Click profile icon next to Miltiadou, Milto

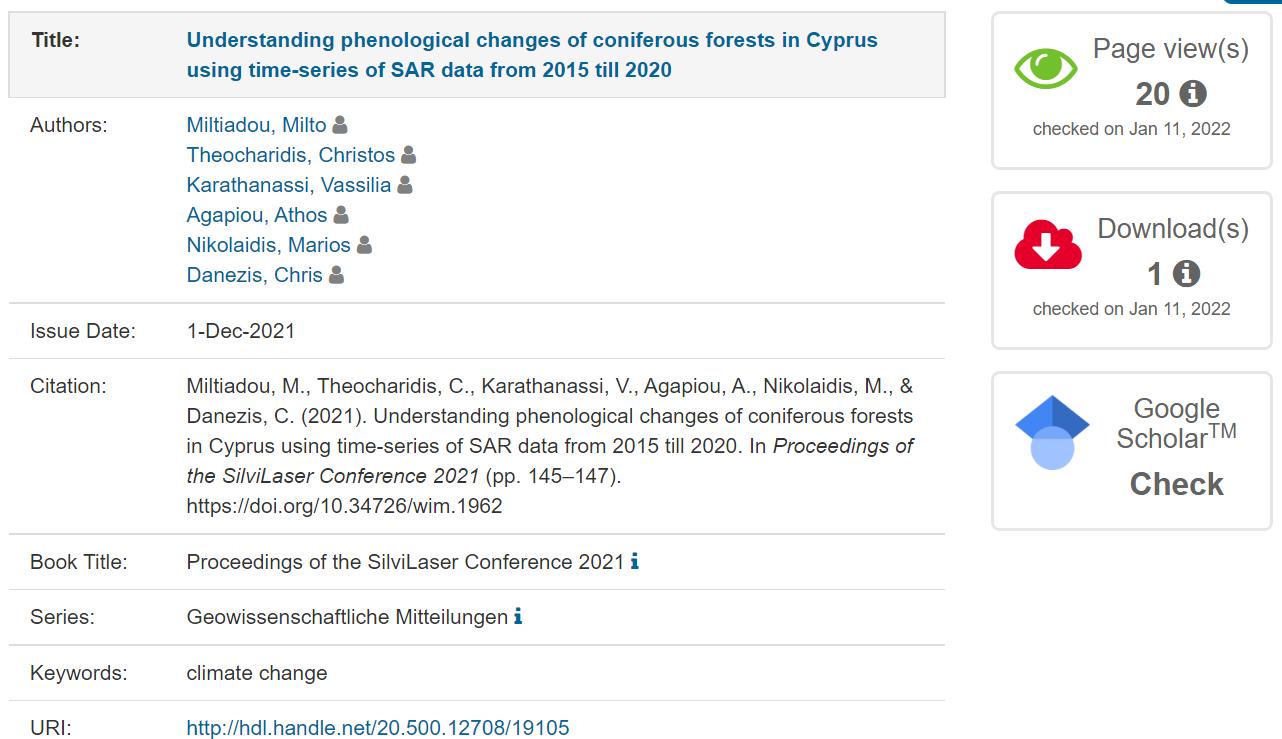tap(340, 125)
